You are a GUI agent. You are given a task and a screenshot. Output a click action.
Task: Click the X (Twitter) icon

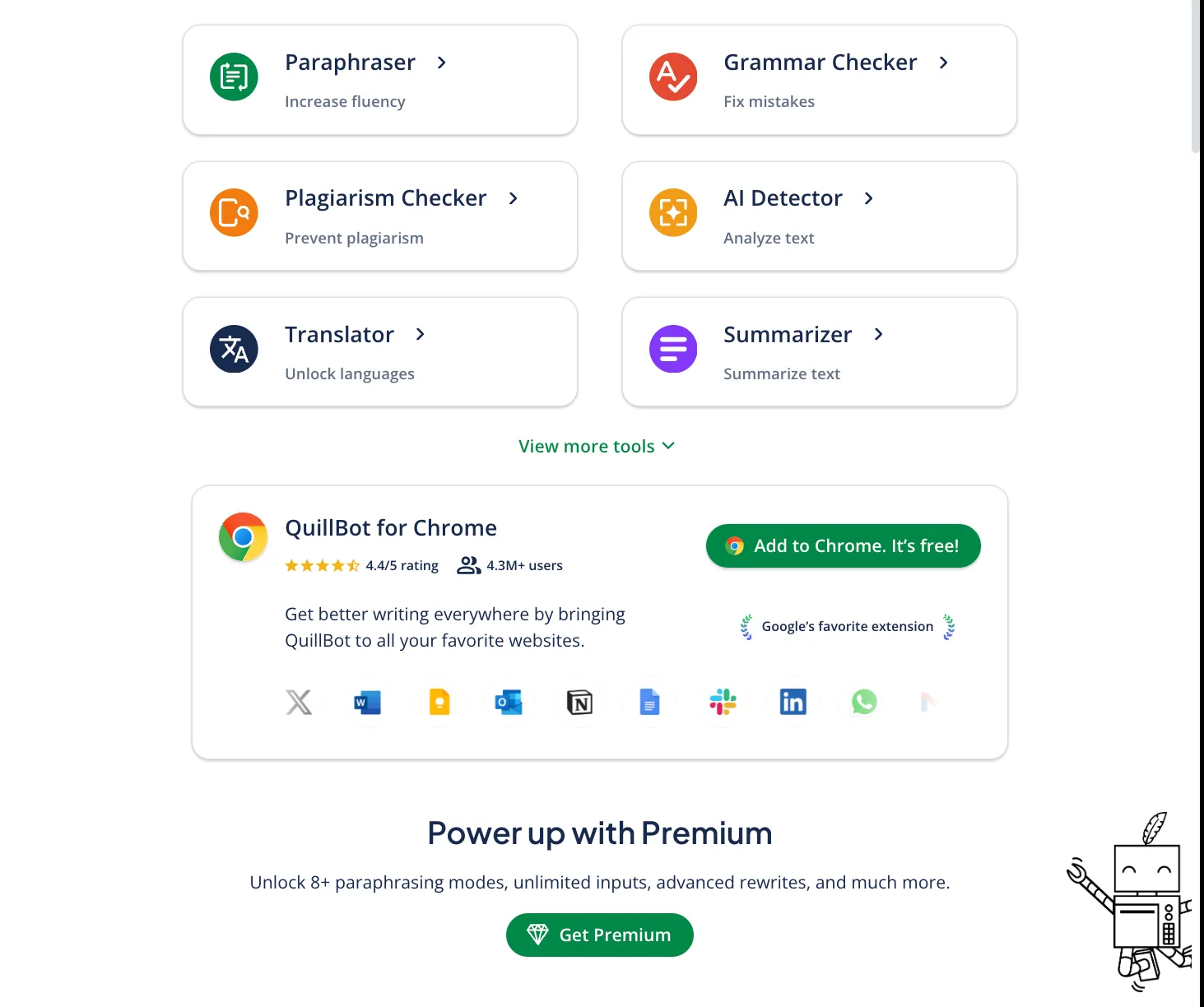[299, 702]
